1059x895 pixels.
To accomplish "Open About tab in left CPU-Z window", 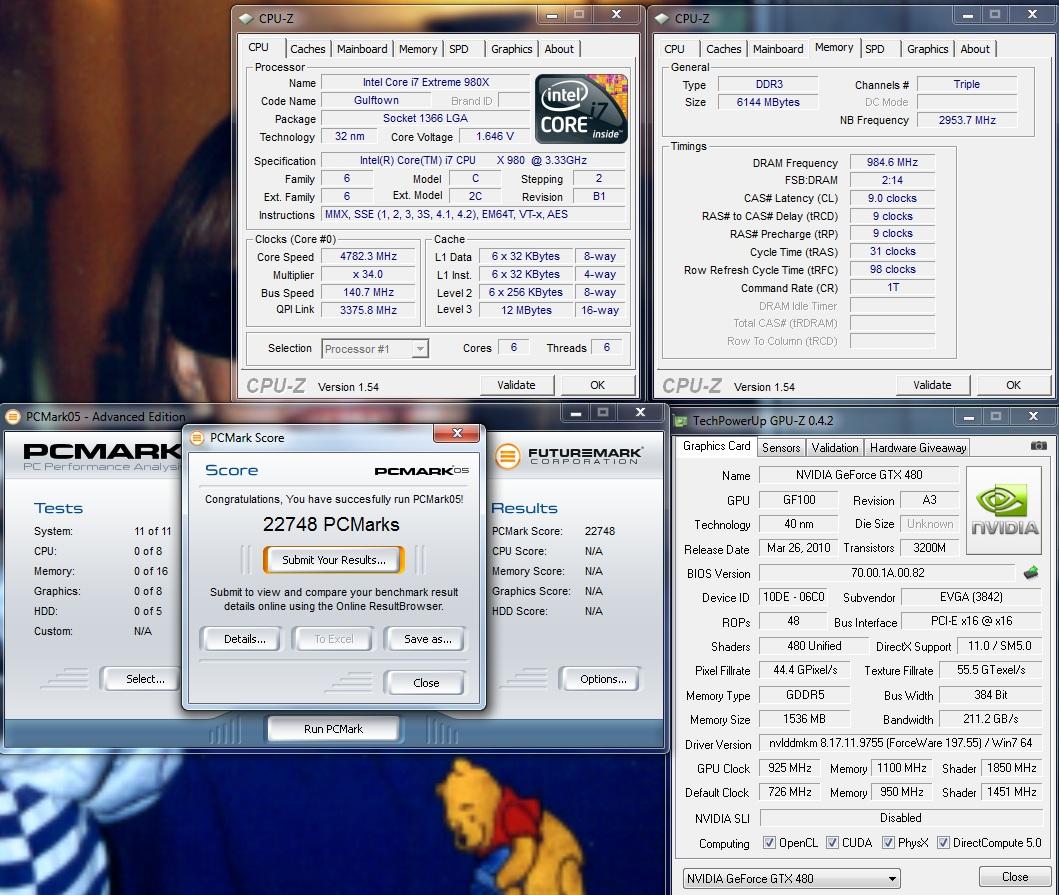I will pyautogui.click(x=559, y=49).
